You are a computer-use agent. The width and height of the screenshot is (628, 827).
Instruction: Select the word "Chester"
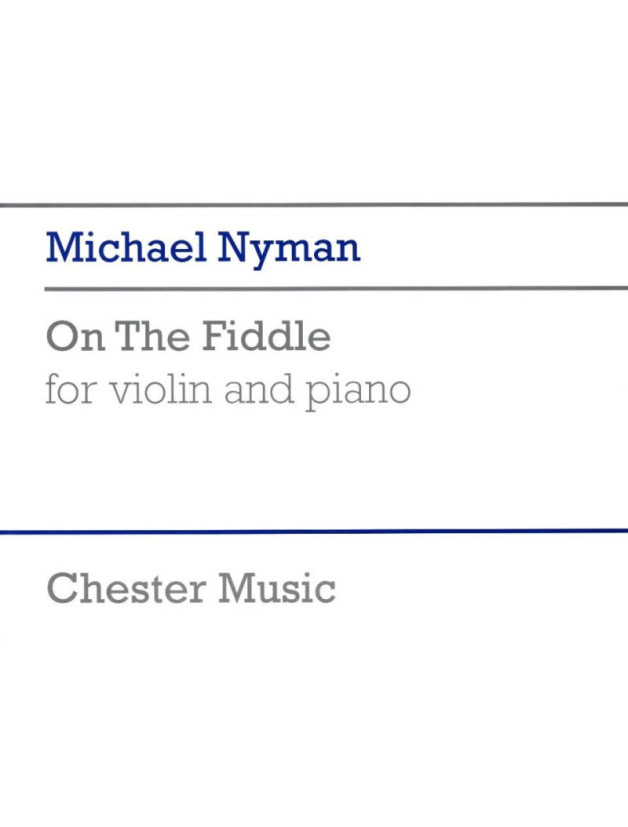click(x=126, y=588)
